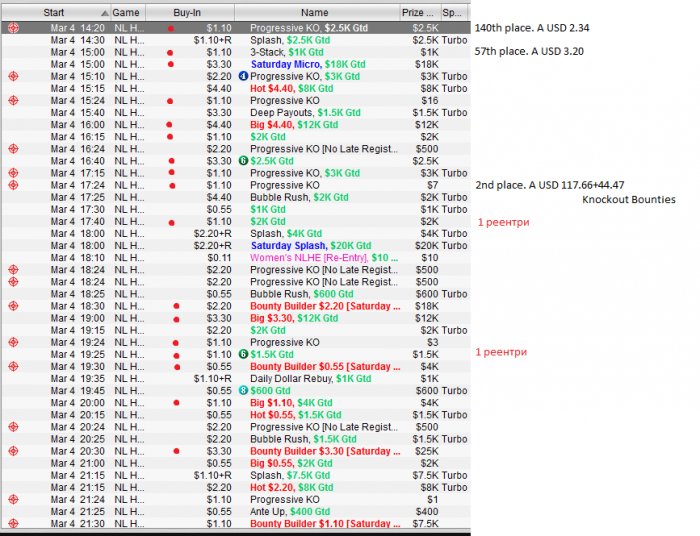This screenshot has height=536, width=700.
Task: Click the $7.5K prize of Bounty Builder $1.10
Action: 425,524
